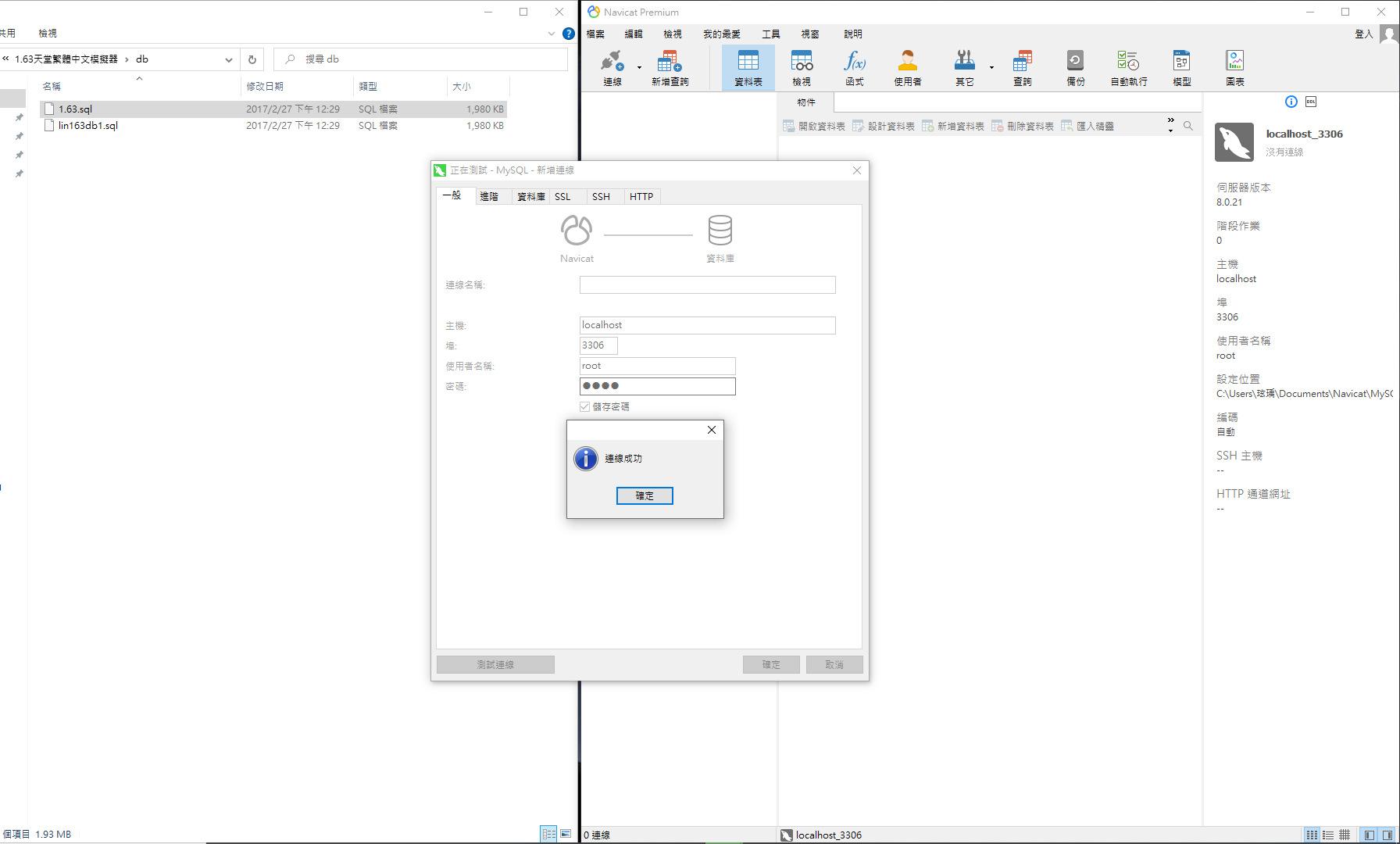The height and width of the screenshot is (844, 1400).
Task: Click 匯入精靈 (Import Wizard) in object toolbar
Action: 1087,126
